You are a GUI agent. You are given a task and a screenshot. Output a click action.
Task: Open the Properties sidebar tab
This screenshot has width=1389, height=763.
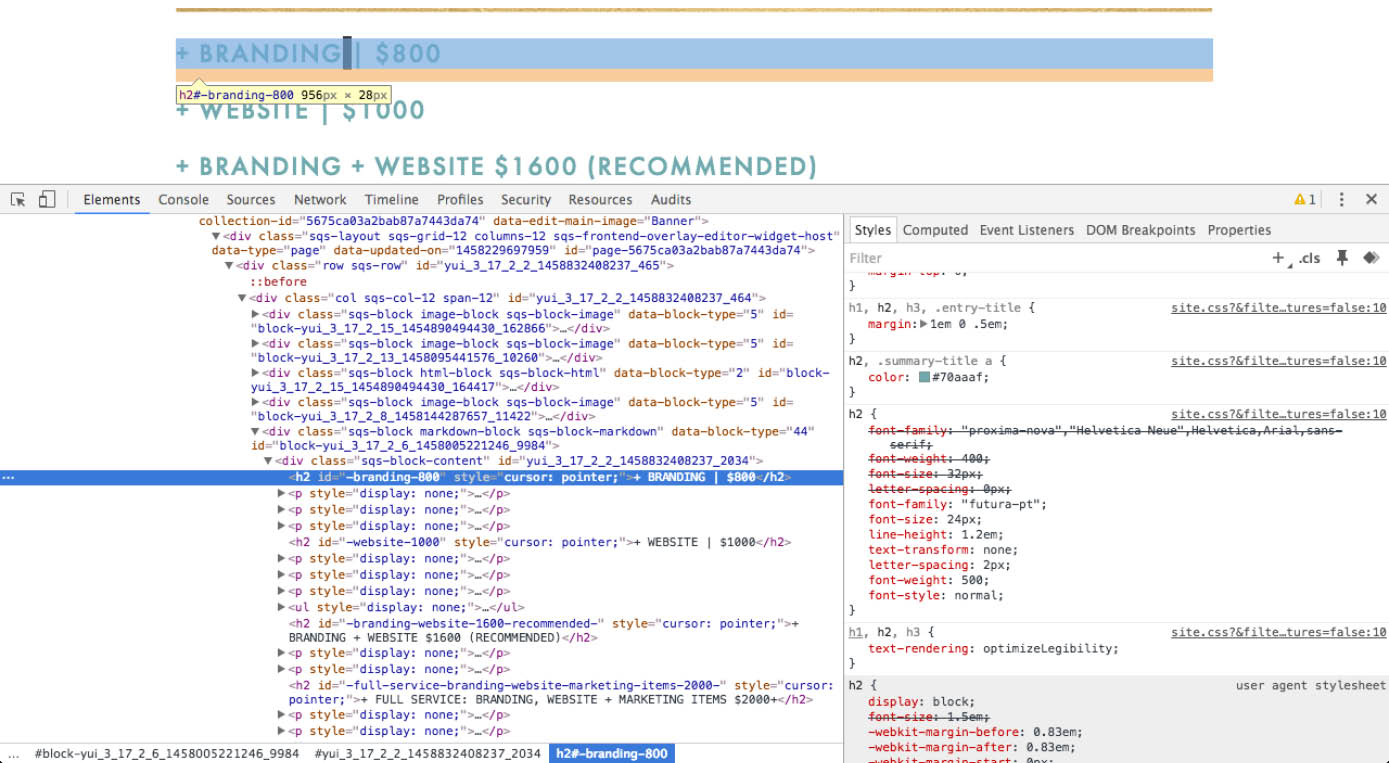[1239, 230]
